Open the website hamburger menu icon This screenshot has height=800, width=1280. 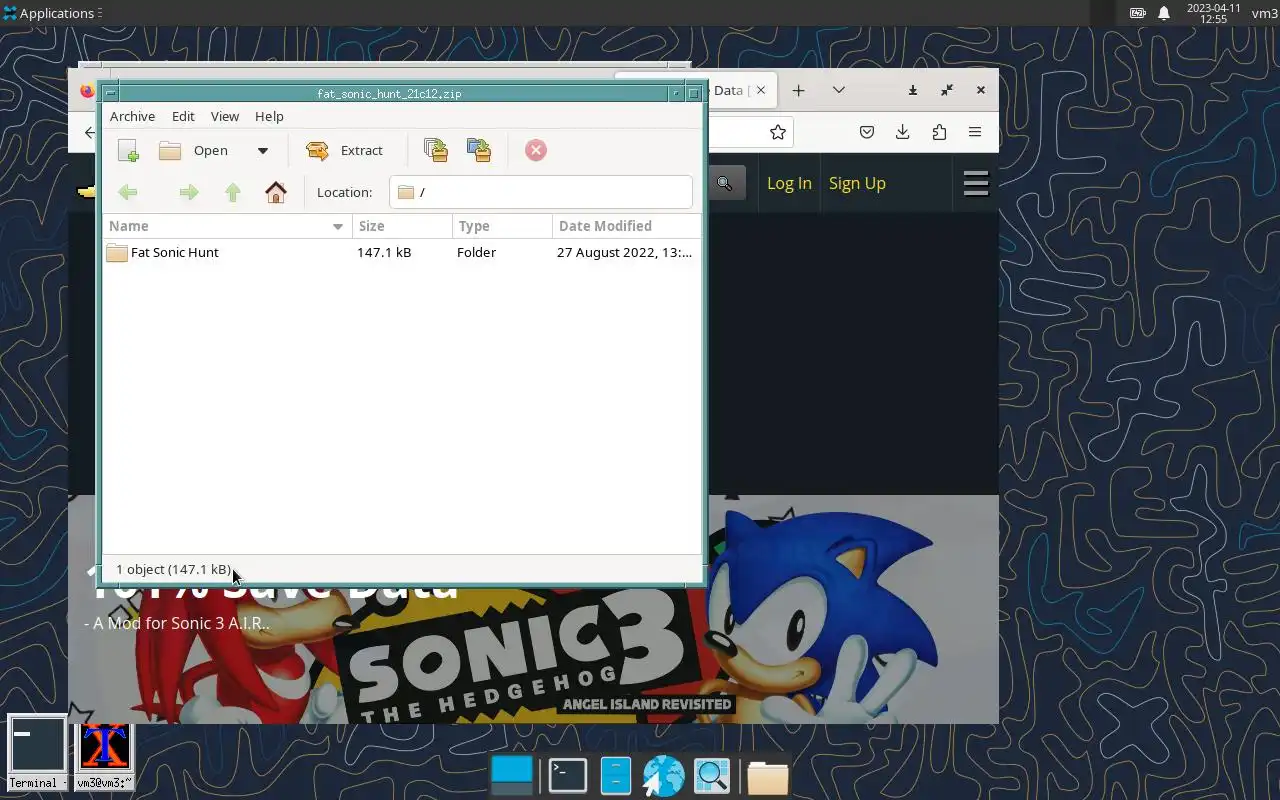coord(976,183)
